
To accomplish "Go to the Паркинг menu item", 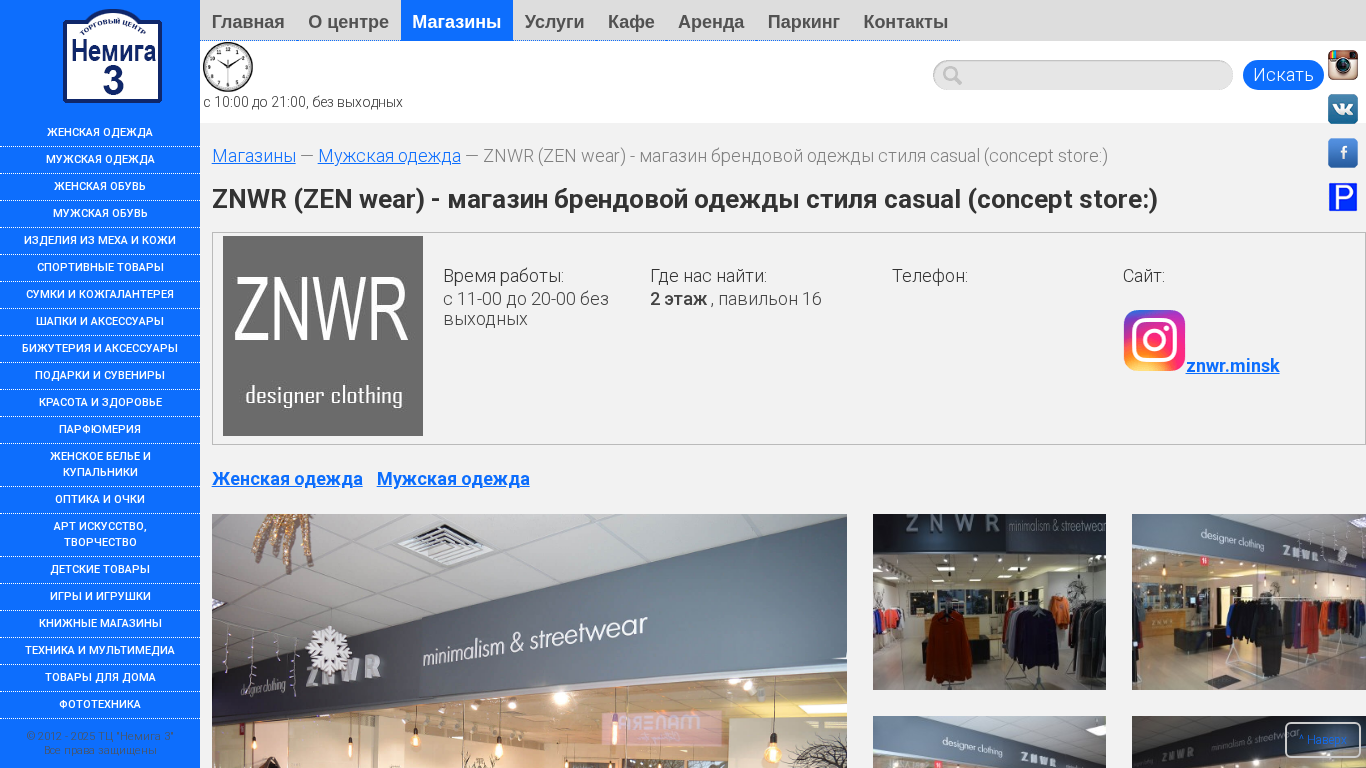I will click(x=804, y=21).
